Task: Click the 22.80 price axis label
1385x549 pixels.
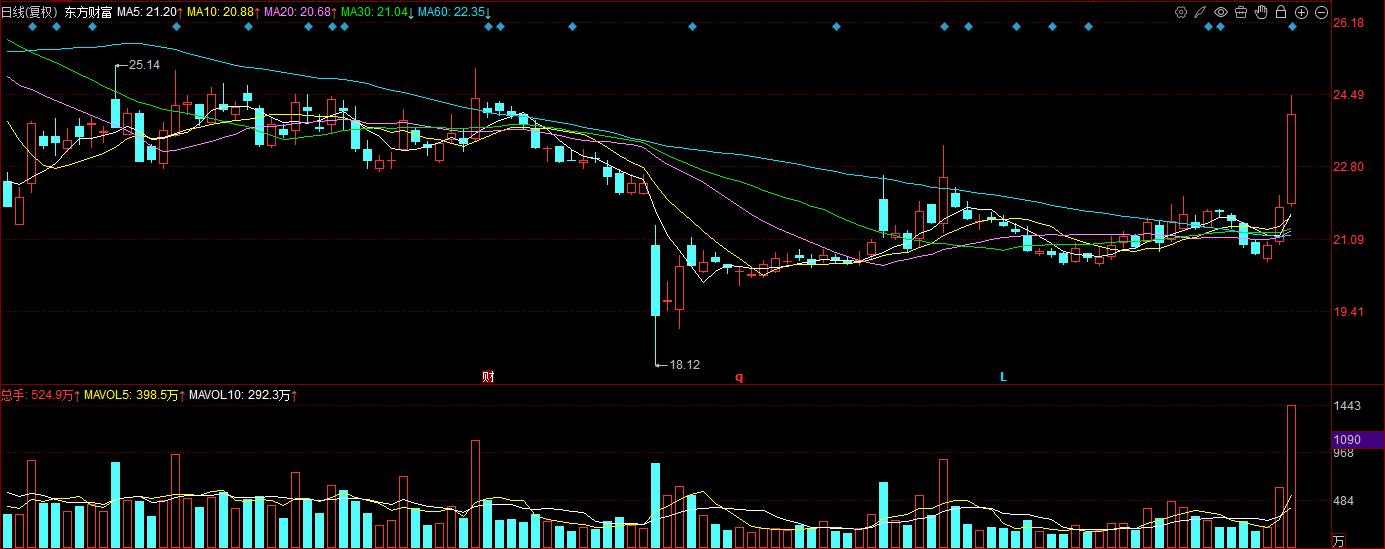Action: [x=1349, y=167]
